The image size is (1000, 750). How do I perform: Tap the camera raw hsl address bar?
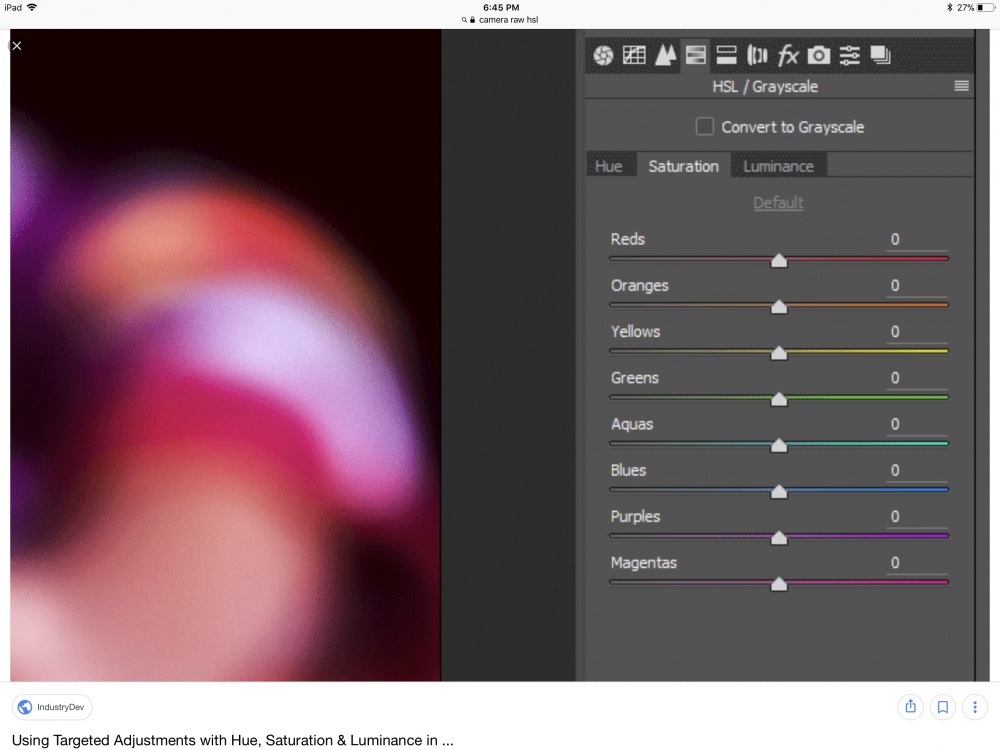(x=501, y=20)
